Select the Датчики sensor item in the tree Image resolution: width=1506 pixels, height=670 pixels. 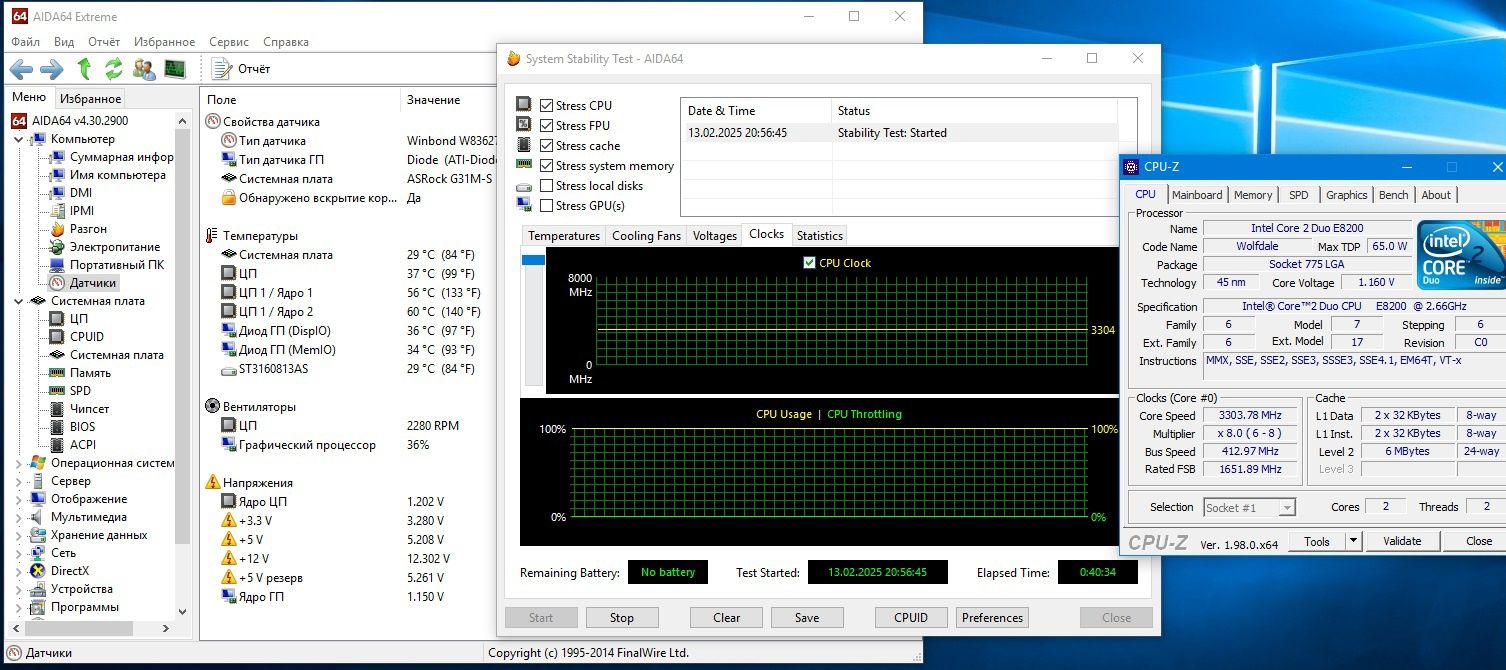coord(84,283)
